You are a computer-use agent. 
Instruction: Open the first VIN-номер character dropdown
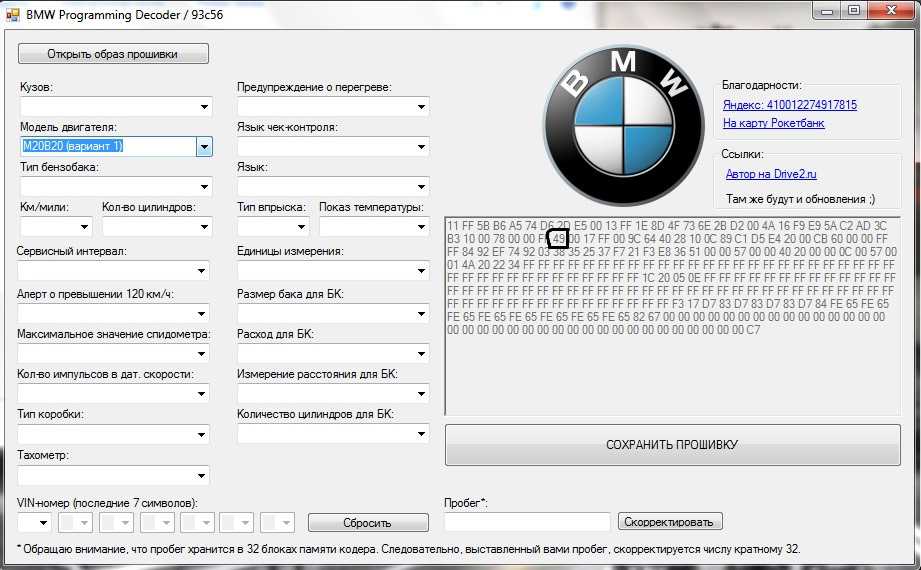(x=35, y=522)
